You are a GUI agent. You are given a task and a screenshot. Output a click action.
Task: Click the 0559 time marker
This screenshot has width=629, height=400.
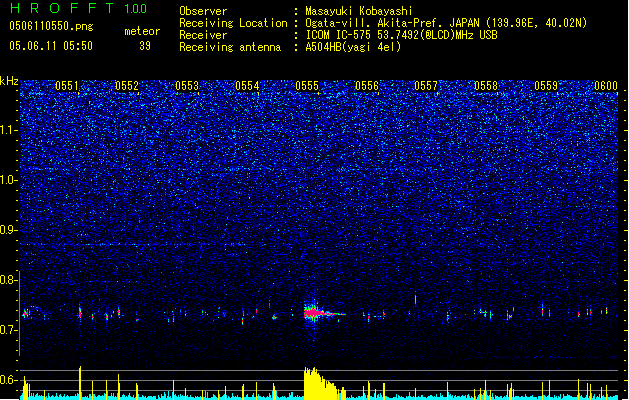[546, 86]
